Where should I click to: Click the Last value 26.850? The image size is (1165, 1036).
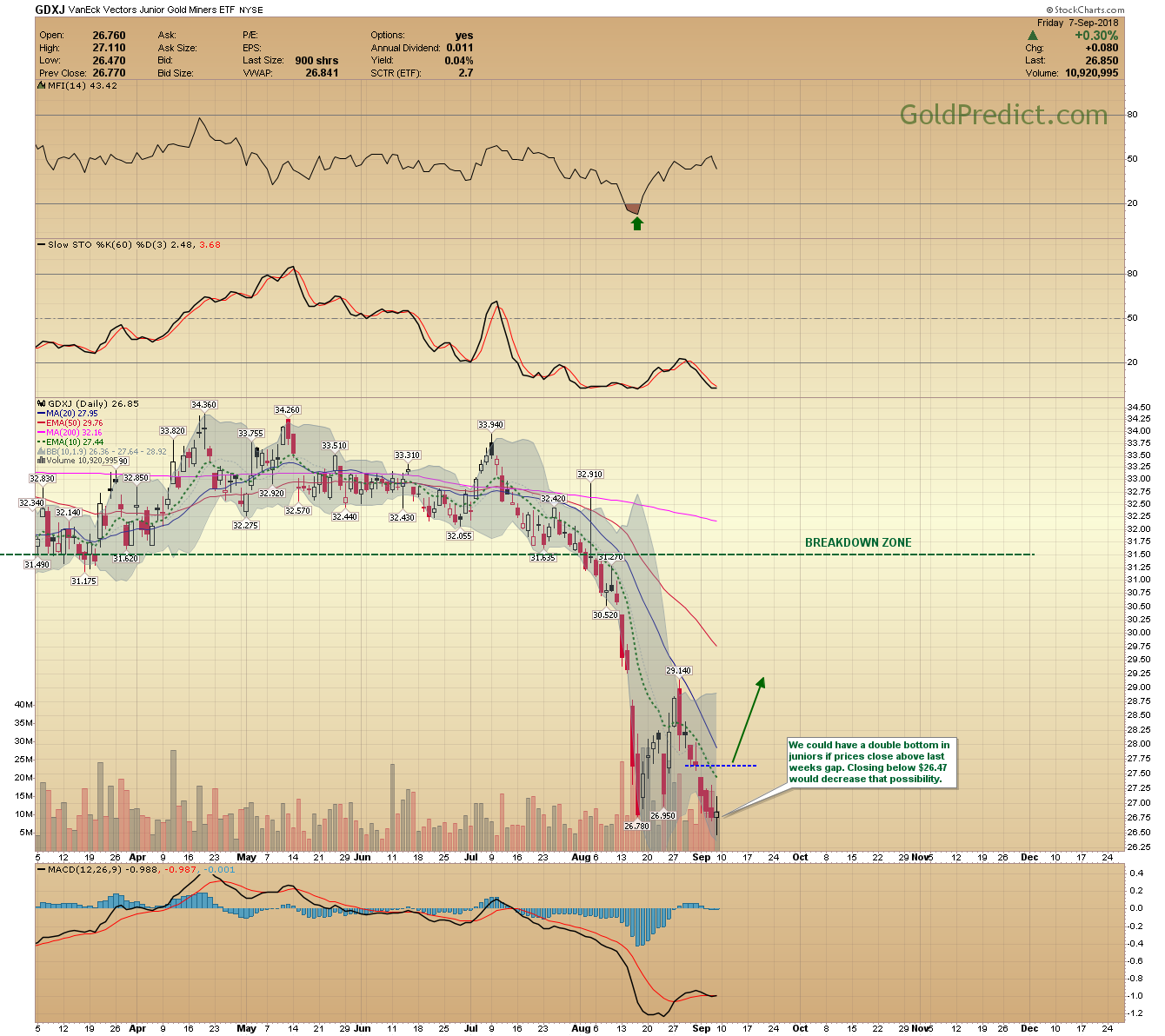[1102, 61]
